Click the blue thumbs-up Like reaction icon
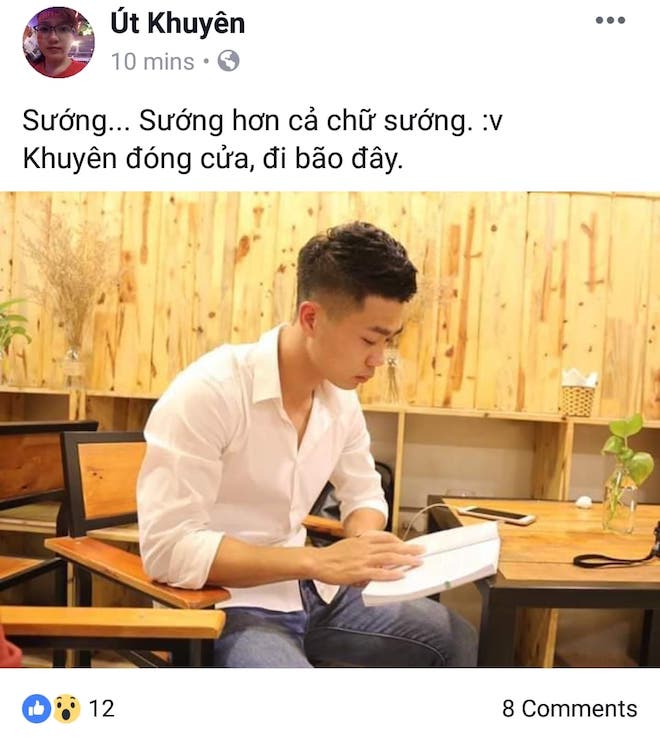660x743 pixels. (x=36, y=709)
